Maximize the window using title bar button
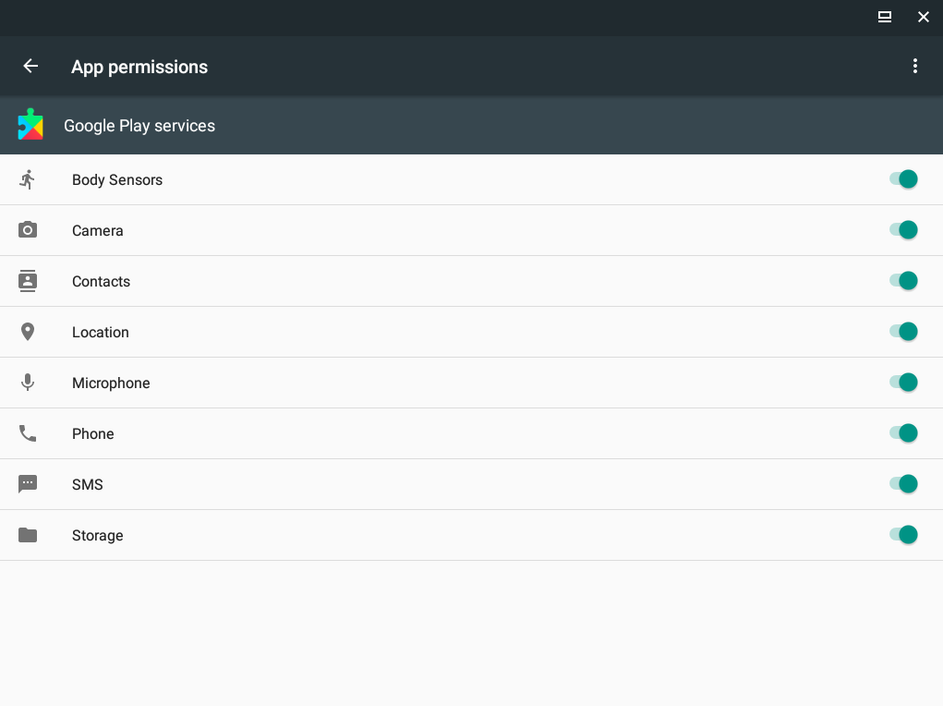This screenshot has height=706, width=943. tap(885, 17)
